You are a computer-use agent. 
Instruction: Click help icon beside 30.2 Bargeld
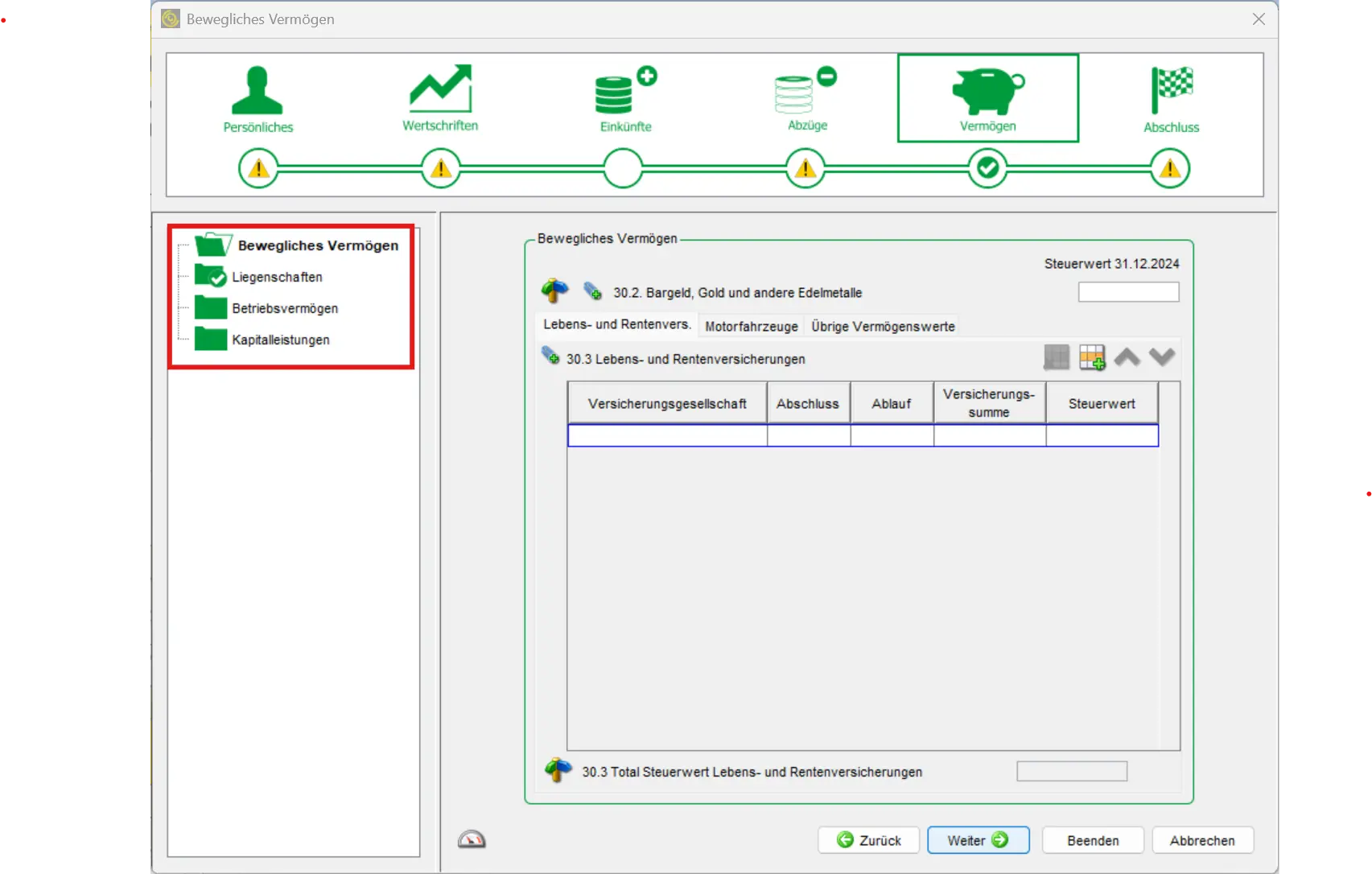pyautogui.click(x=555, y=291)
